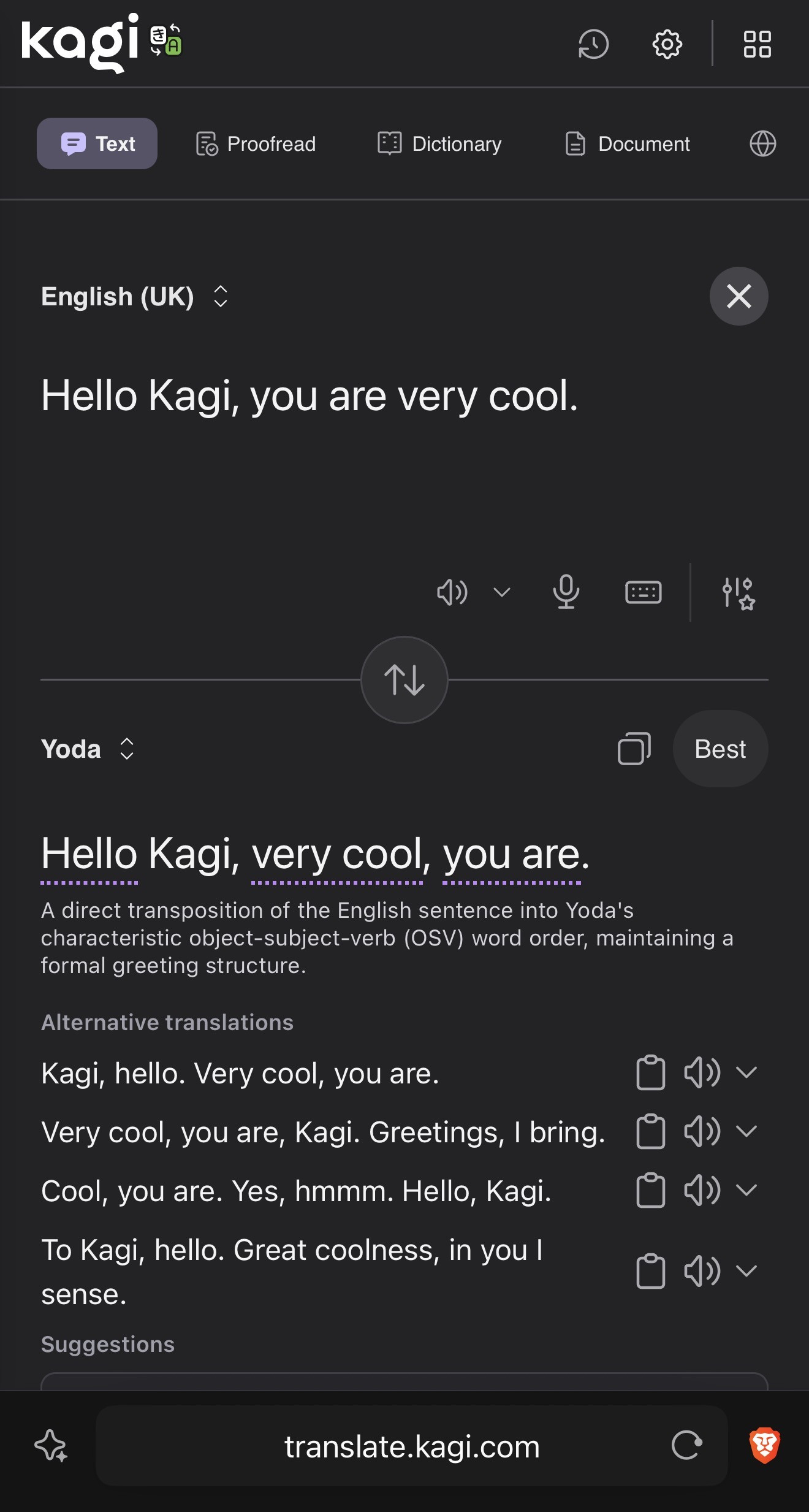Copy the main Yoda translation
Image resolution: width=809 pixels, height=1512 pixels.
pos(634,749)
